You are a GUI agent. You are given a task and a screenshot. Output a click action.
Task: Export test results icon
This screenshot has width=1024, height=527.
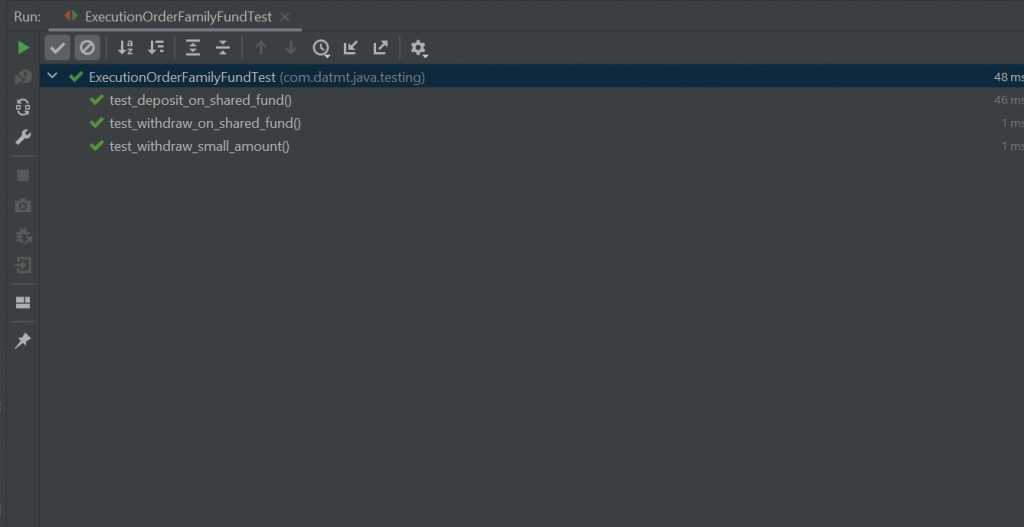point(380,48)
